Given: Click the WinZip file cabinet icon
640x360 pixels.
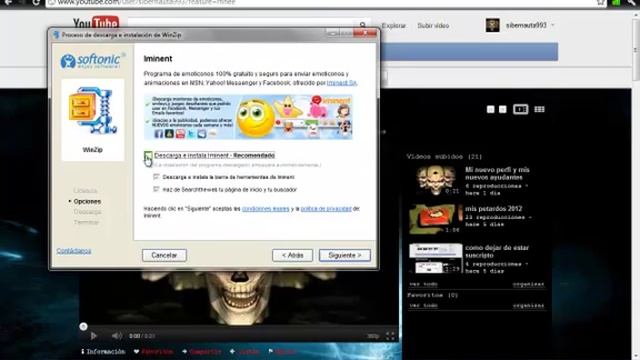Looking at the screenshot, I should pos(93,111).
